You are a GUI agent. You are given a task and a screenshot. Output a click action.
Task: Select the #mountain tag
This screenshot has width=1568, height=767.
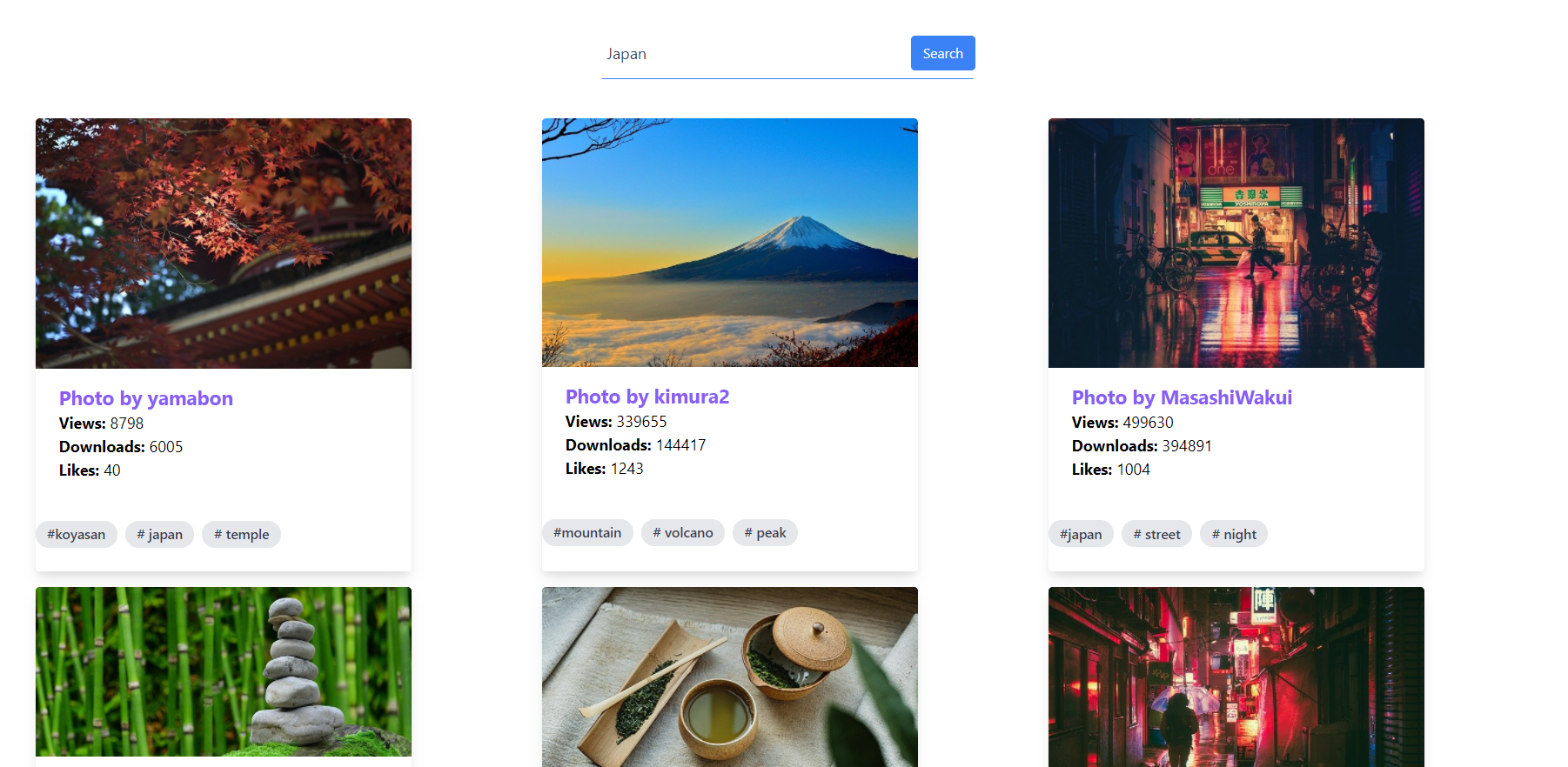coord(587,532)
